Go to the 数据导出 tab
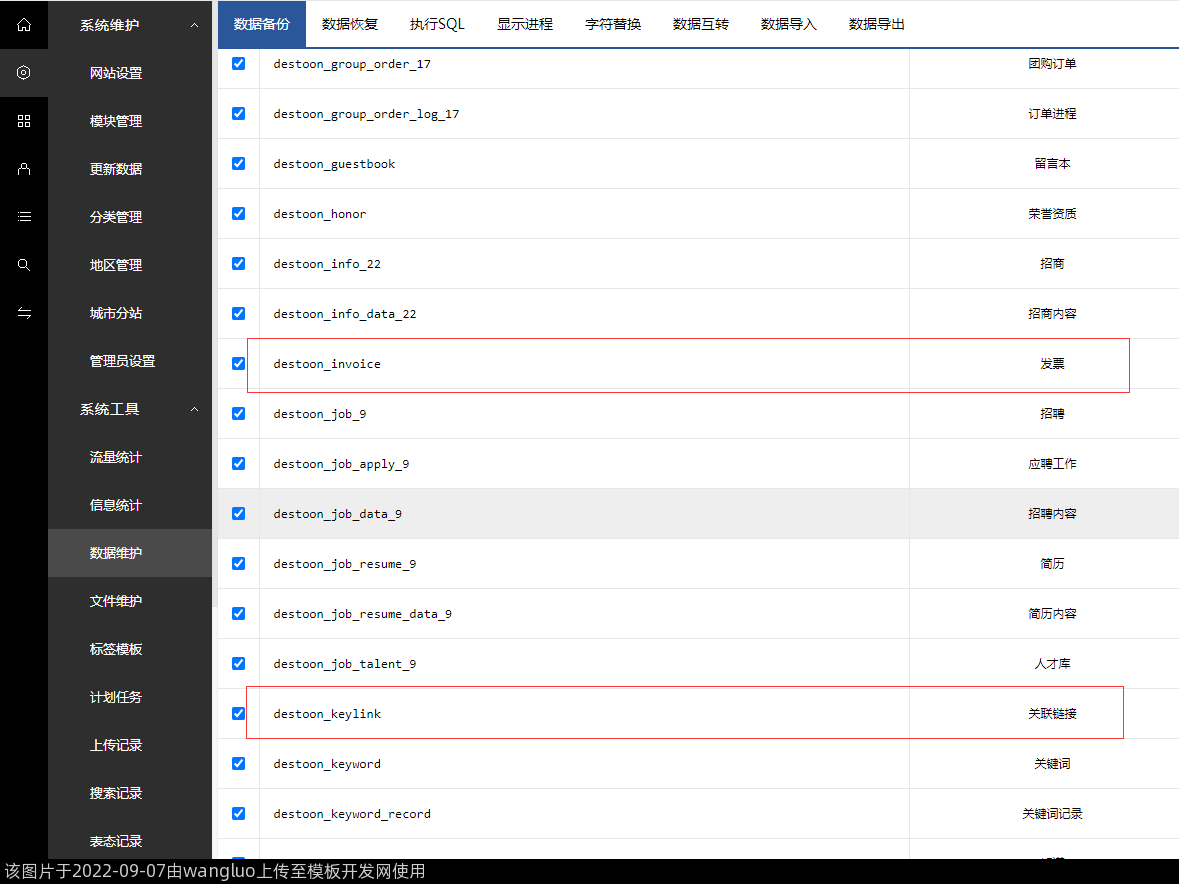 pos(876,24)
